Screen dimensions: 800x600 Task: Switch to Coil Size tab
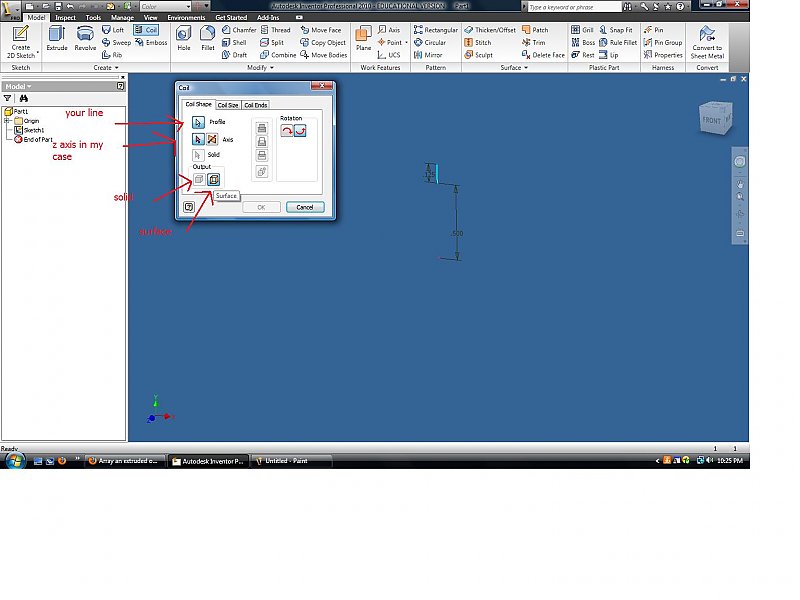(228, 105)
